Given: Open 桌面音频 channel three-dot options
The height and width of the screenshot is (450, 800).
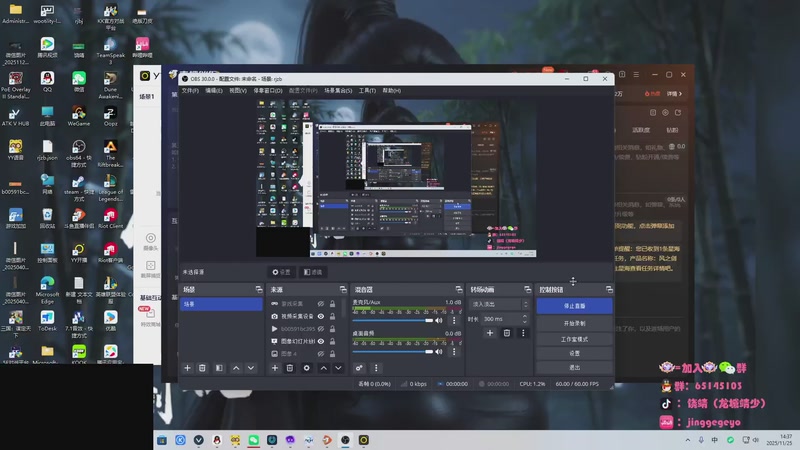Looking at the screenshot, I should (454, 352).
